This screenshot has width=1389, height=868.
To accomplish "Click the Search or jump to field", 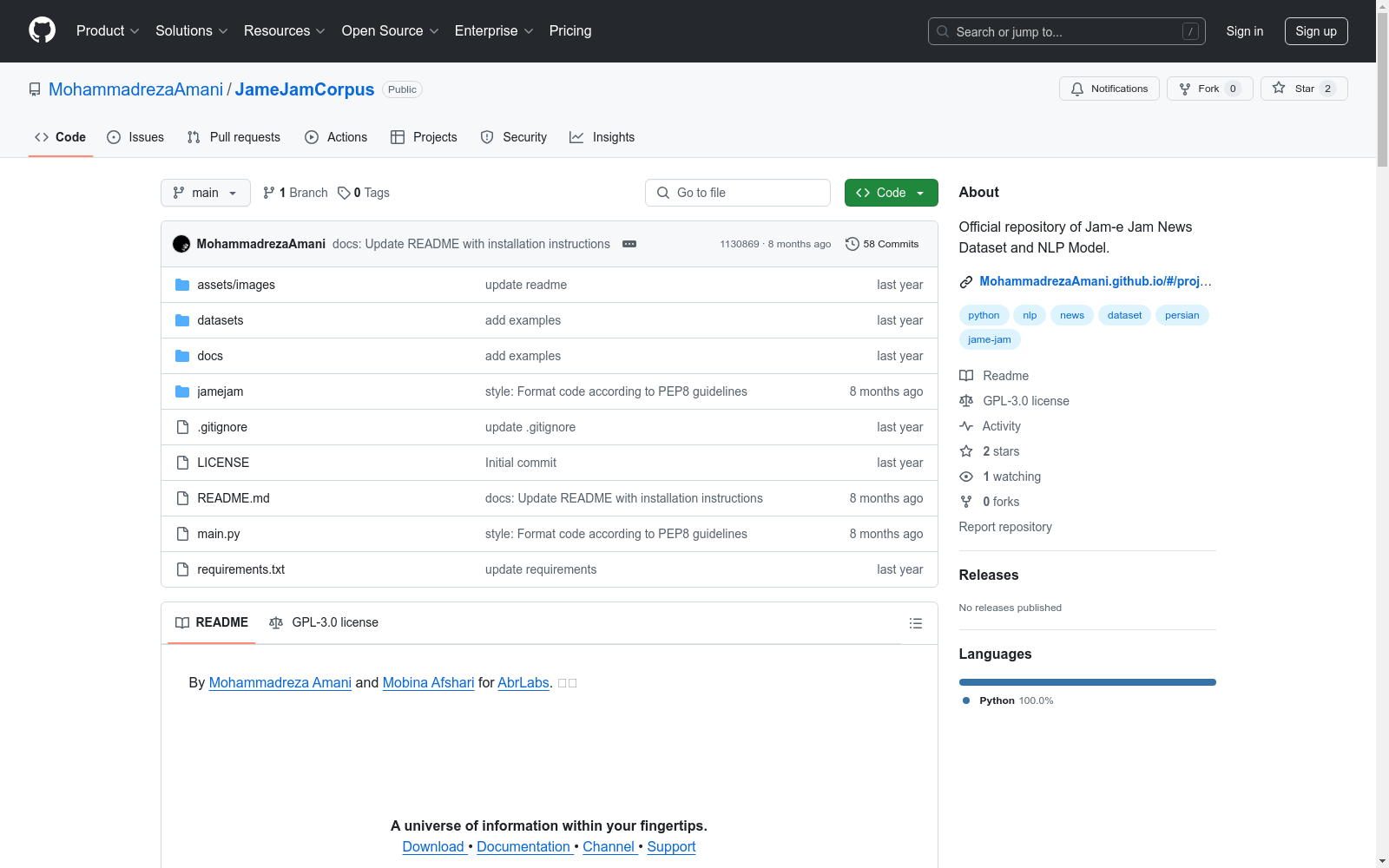I will pos(1067,31).
